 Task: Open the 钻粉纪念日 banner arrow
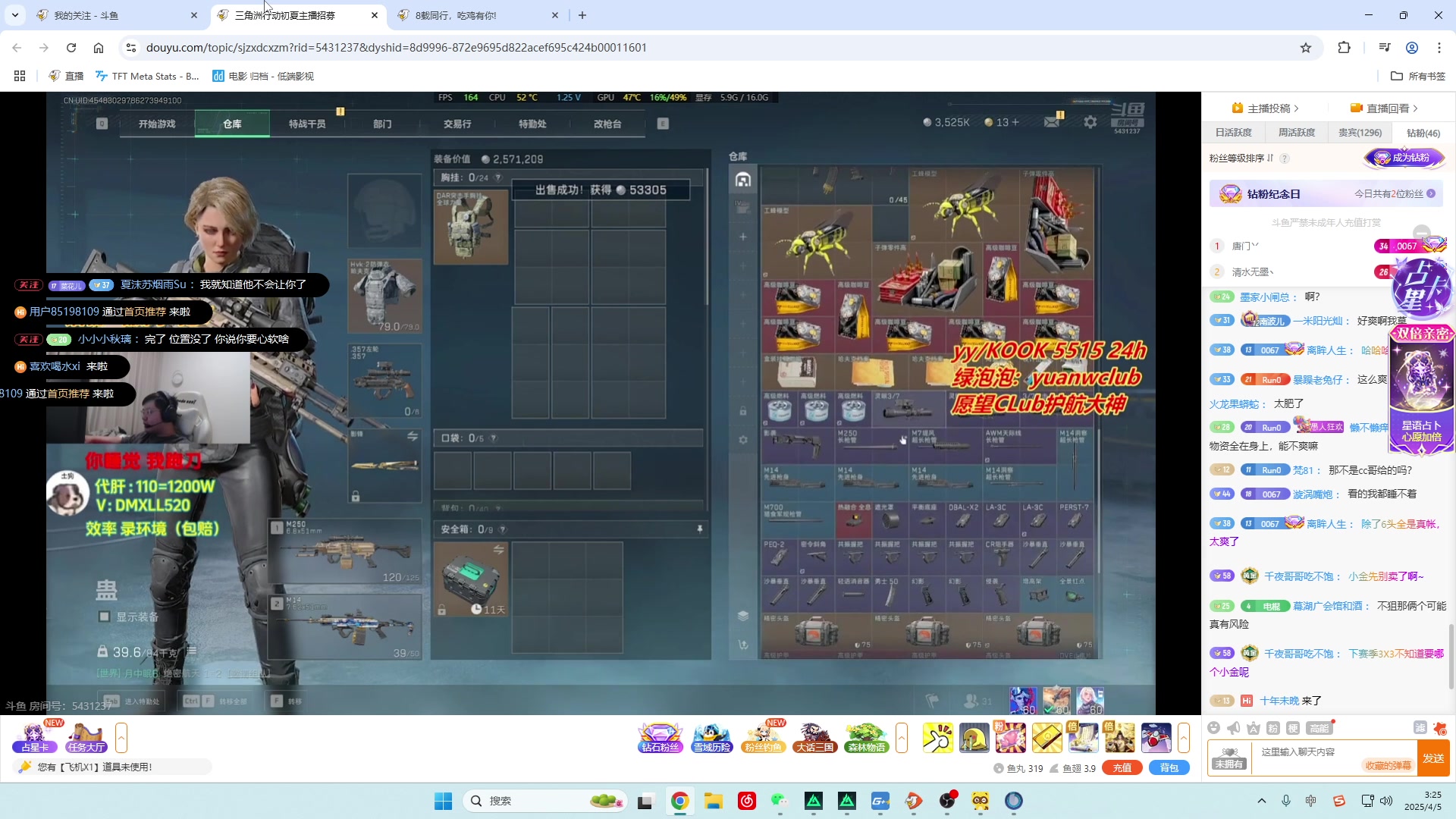pyautogui.click(x=1431, y=194)
